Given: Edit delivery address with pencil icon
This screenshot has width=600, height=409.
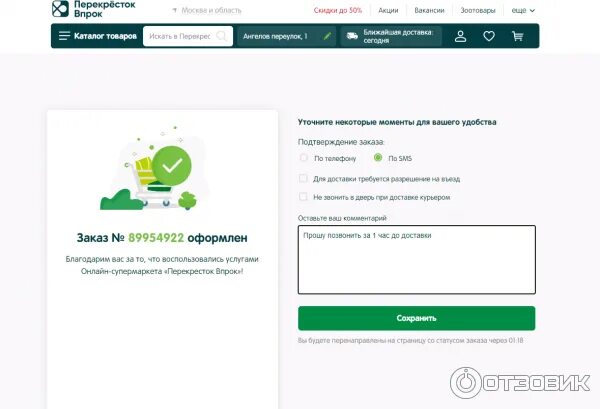Looking at the screenshot, I should 327,36.
